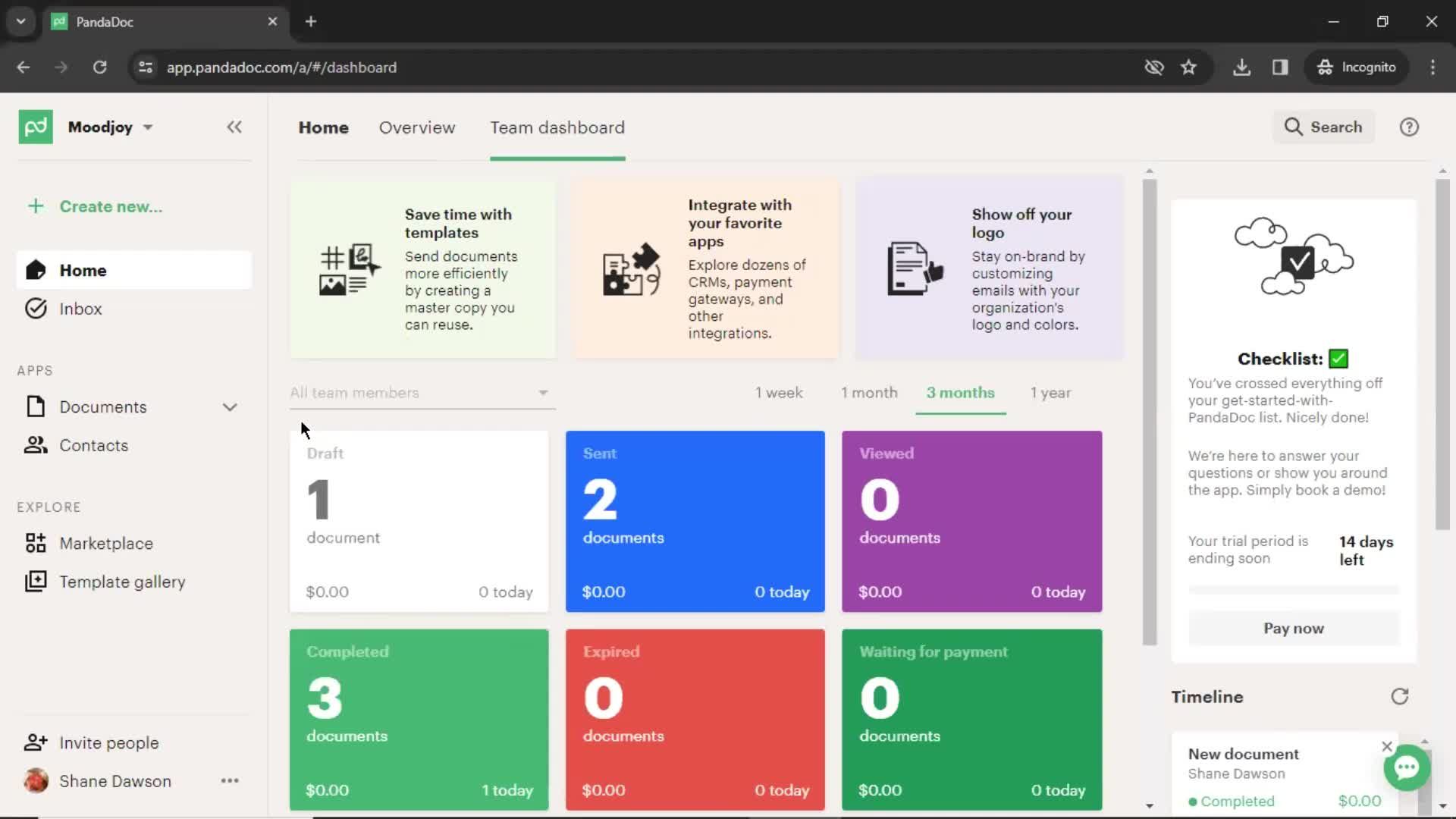Image resolution: width=1456 pixels, height=819 pixels.
Task: Open the browser side panel icon
Action: 1280,67
